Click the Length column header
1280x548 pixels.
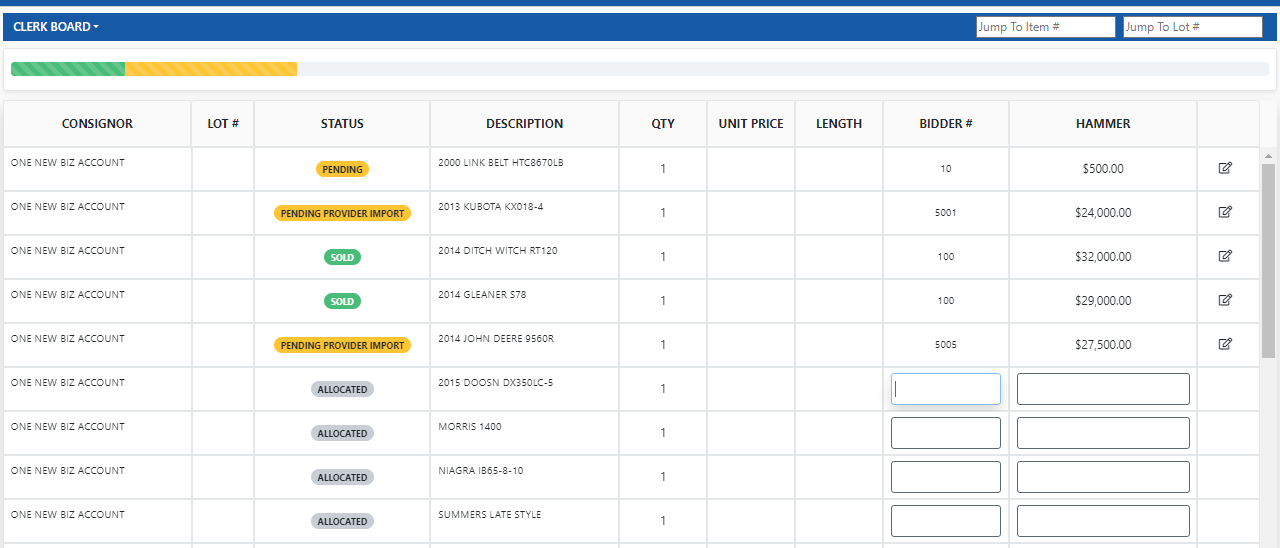point(839,124)
